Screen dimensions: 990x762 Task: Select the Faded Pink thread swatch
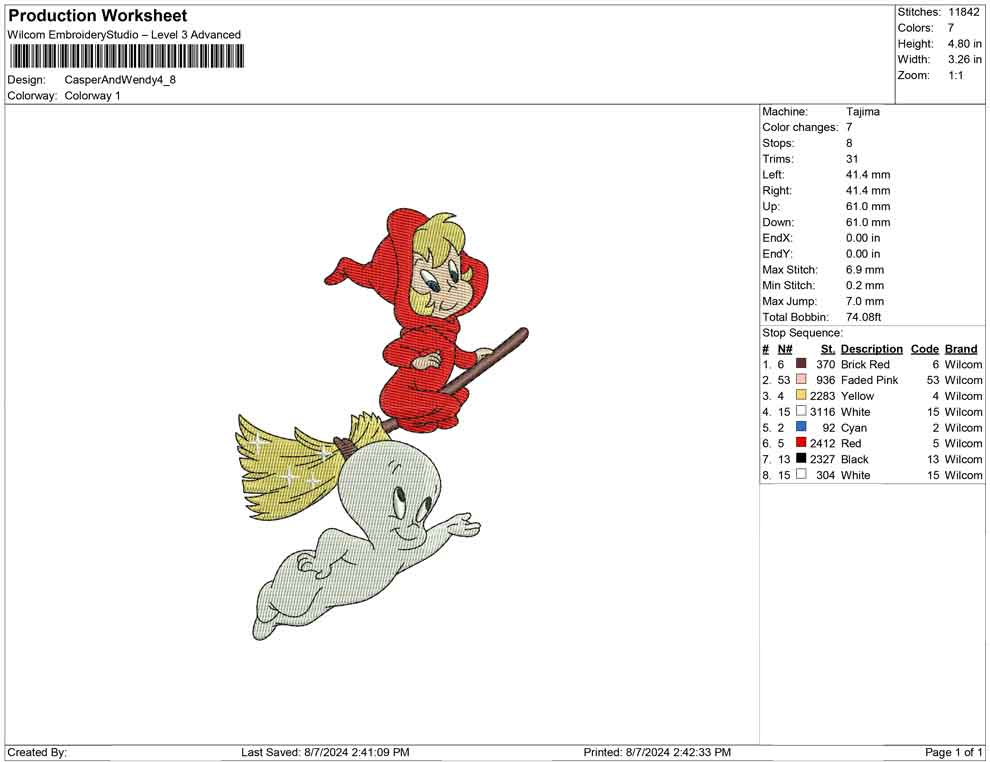click(x=801, y=380)
